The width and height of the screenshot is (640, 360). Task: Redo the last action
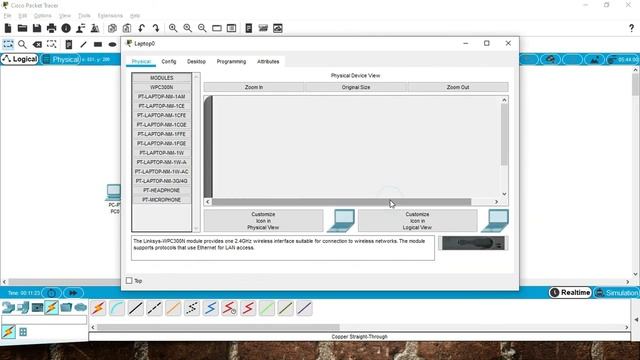[x=156, y=28]
